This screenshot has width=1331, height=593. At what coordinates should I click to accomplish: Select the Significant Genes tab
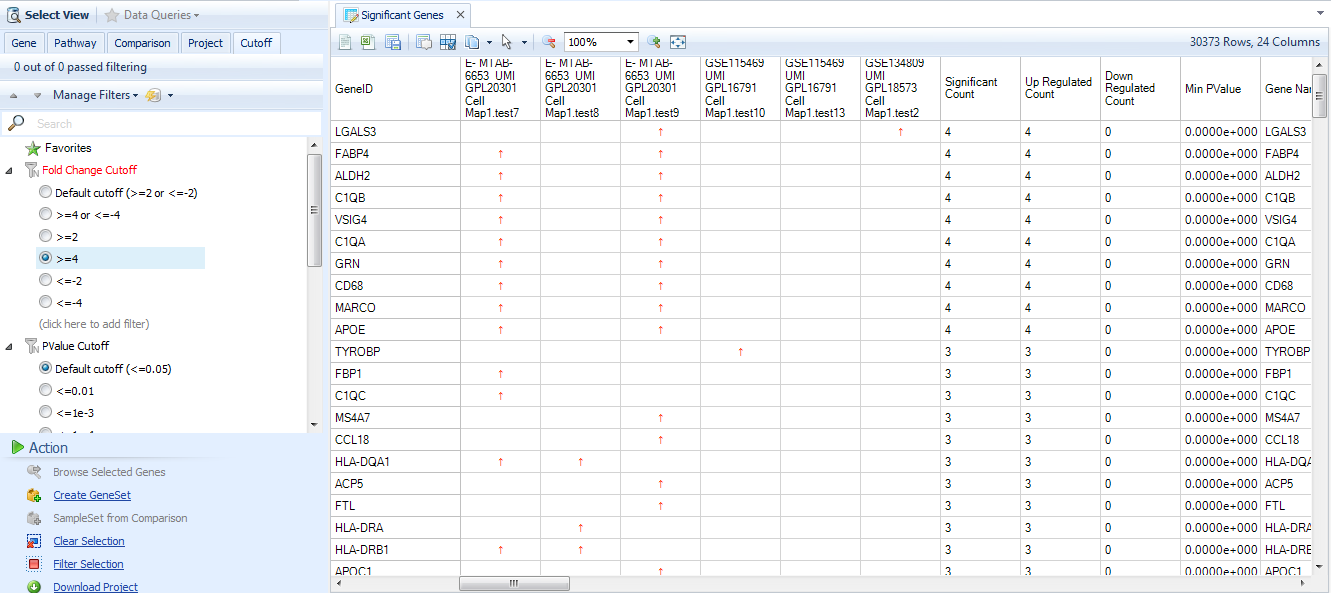(402, 15)
